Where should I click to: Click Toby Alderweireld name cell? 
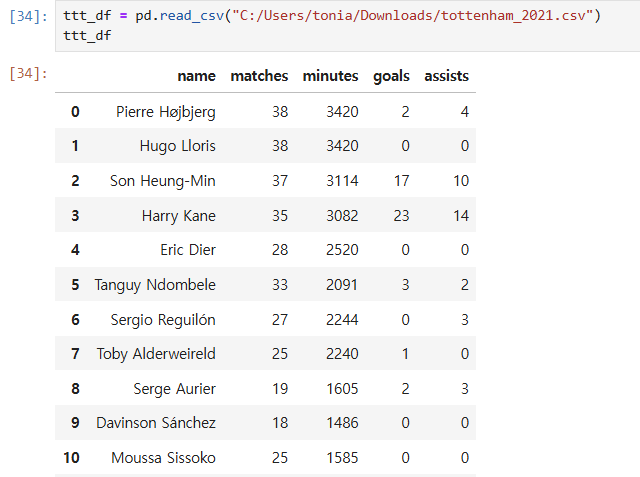156,354
